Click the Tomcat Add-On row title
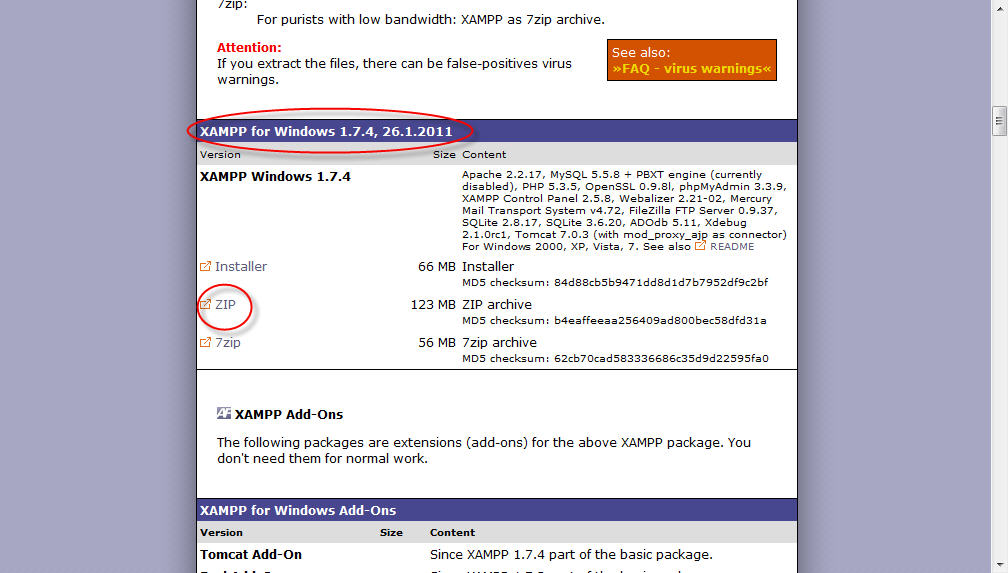 pyautogui.click(x=251, y=555)
